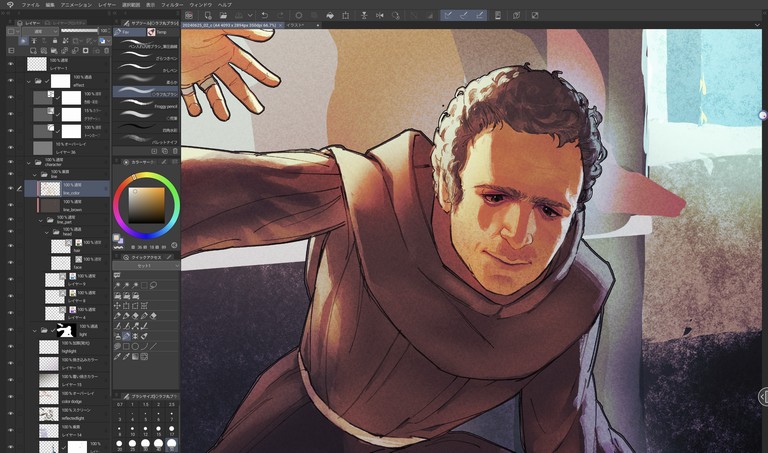Select the reflectedlight layer thumbnail

click(x=48, y=414)
